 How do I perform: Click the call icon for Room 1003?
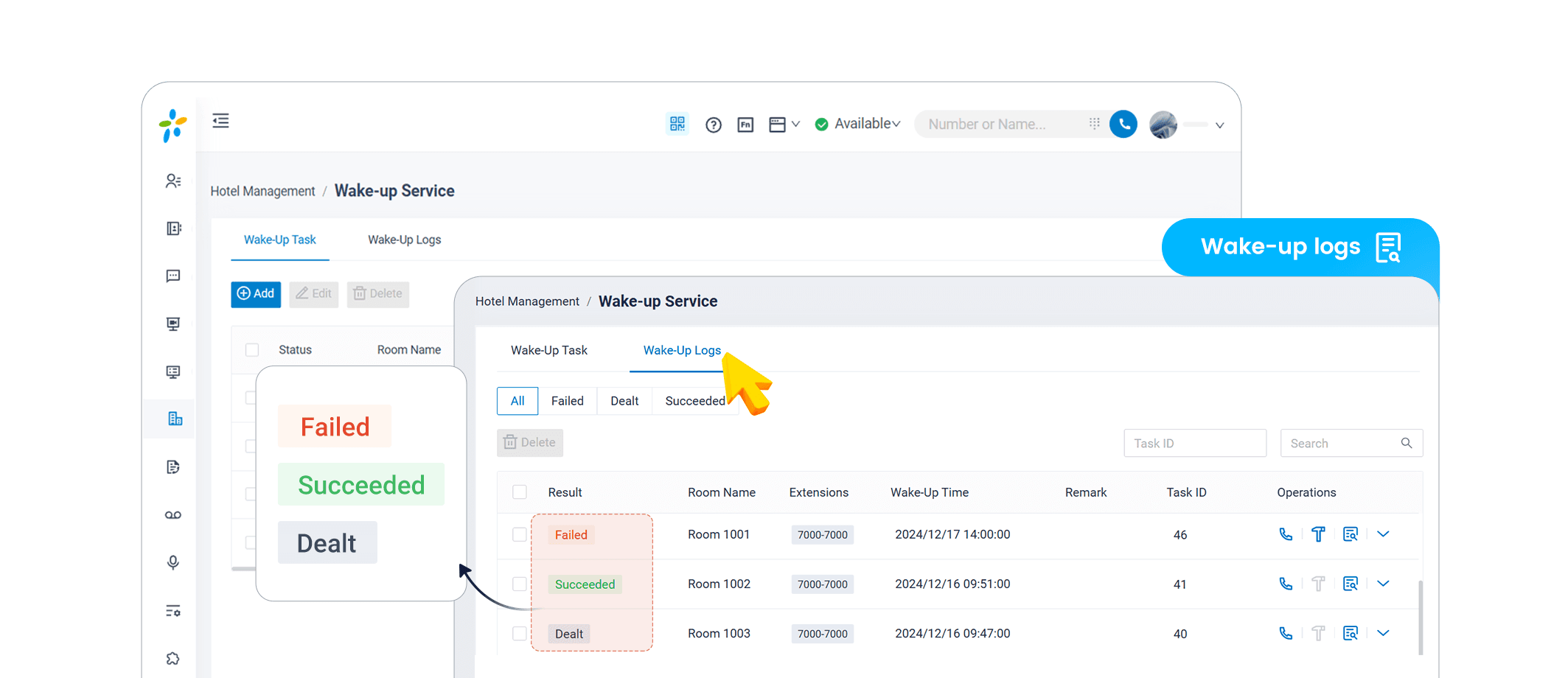point(1286,633)
